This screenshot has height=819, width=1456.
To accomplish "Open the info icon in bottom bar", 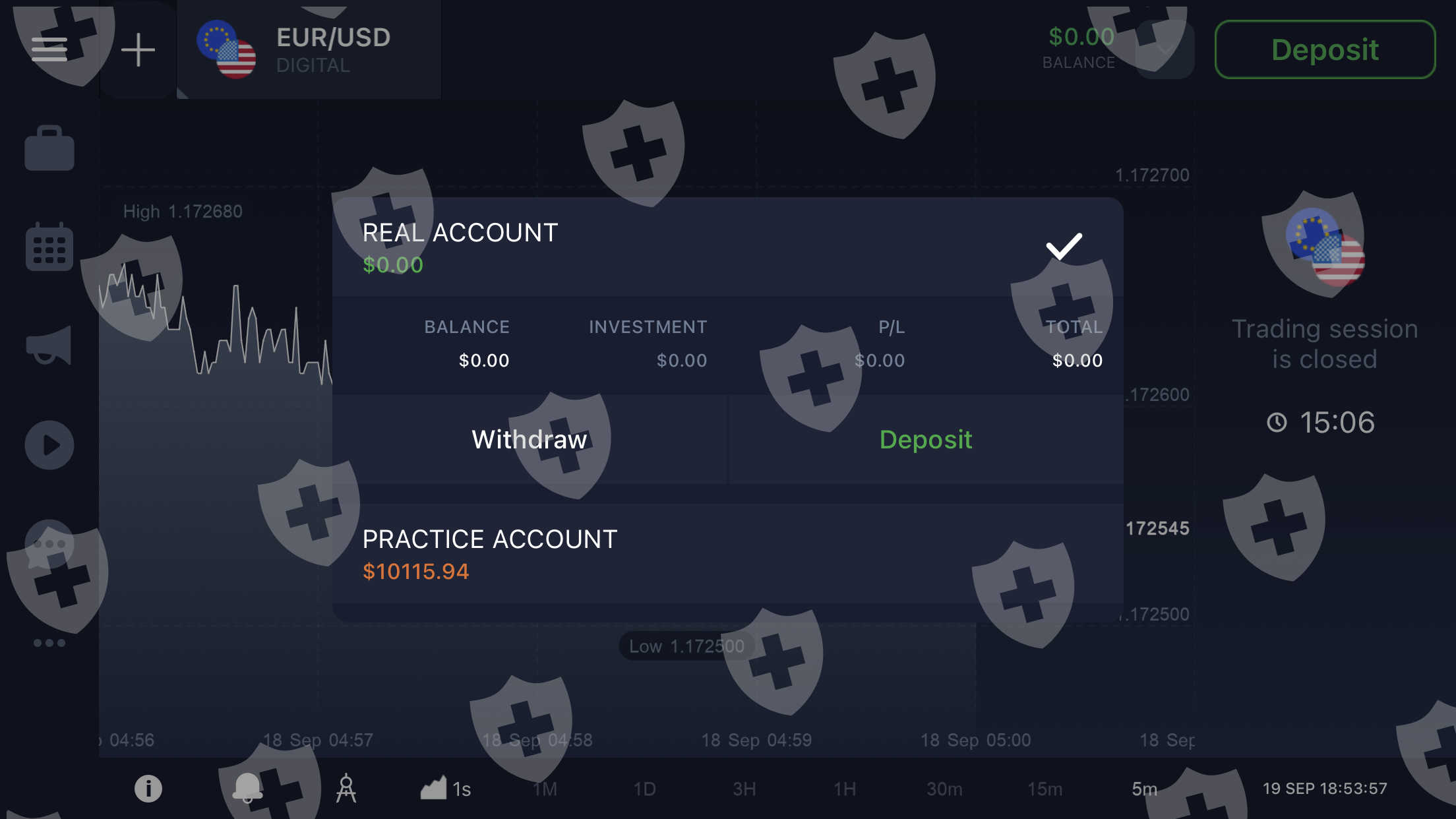I will pyautogui.click(x=148, y=789).
